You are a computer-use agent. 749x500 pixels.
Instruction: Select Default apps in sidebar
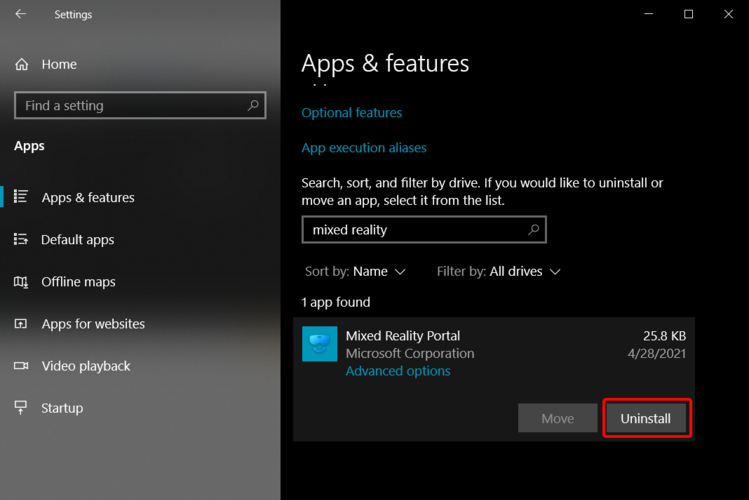point(140,239)
